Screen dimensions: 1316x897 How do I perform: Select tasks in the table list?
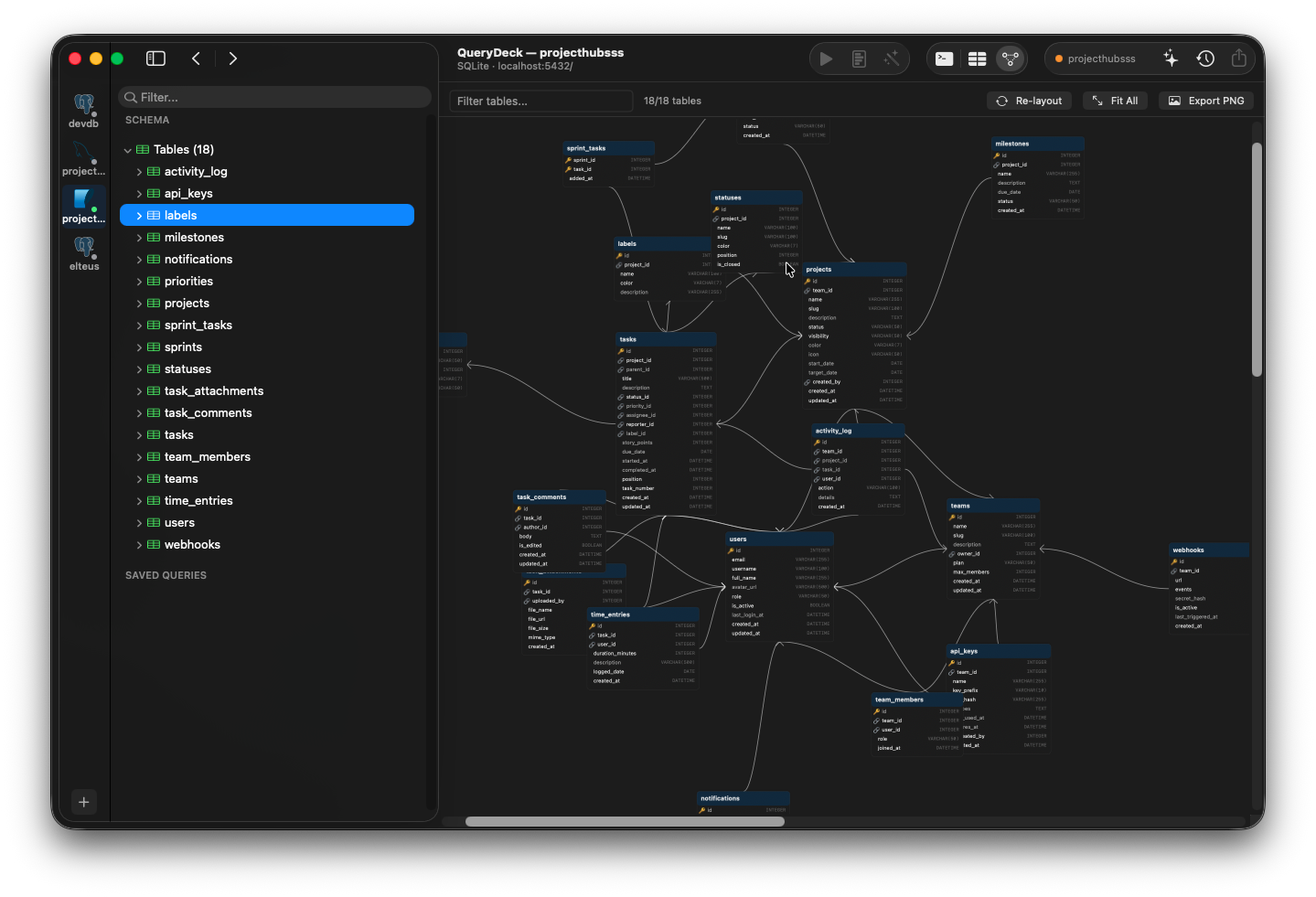[x=267, y=435]
